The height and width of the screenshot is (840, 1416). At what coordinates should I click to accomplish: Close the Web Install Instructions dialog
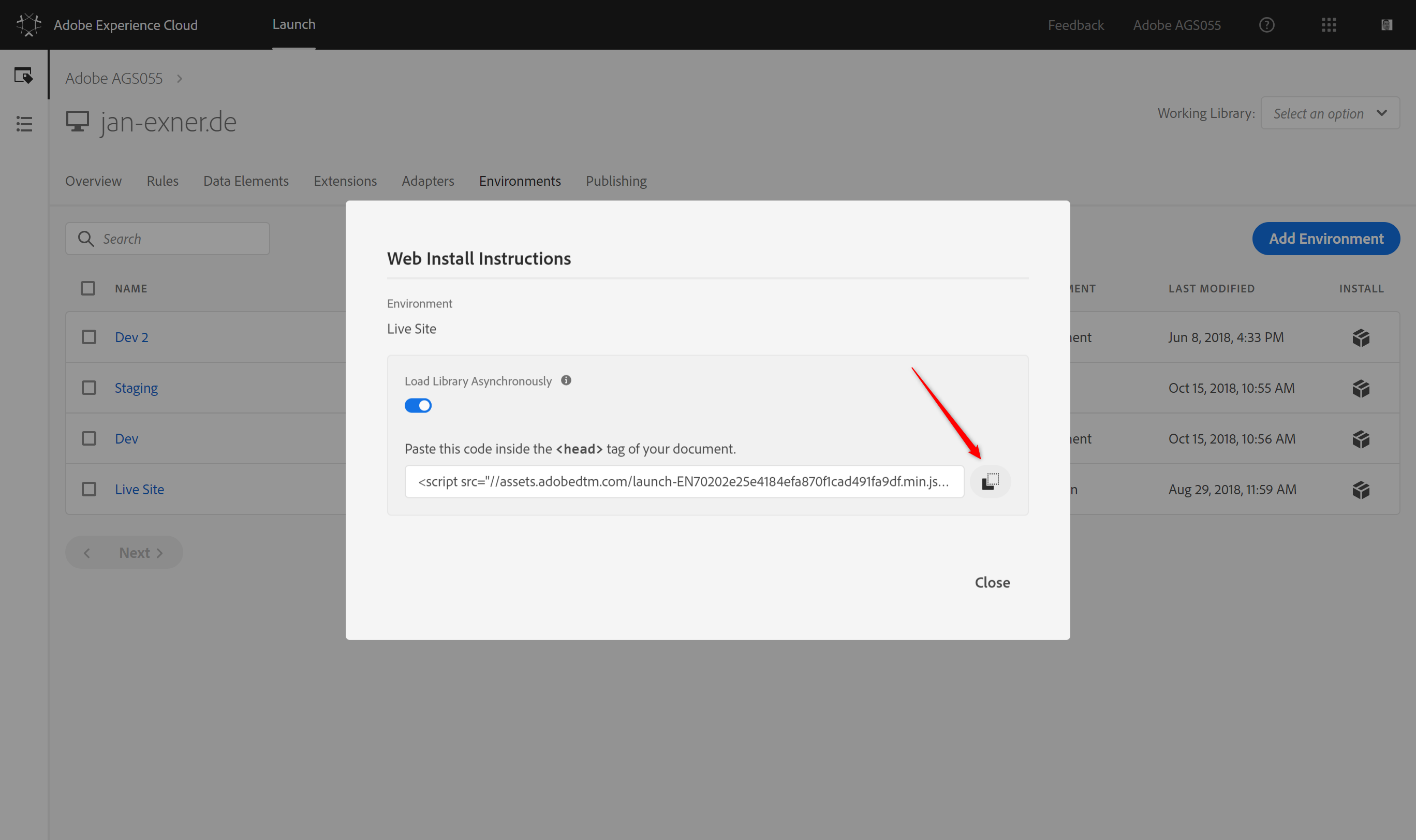point(992,582)
